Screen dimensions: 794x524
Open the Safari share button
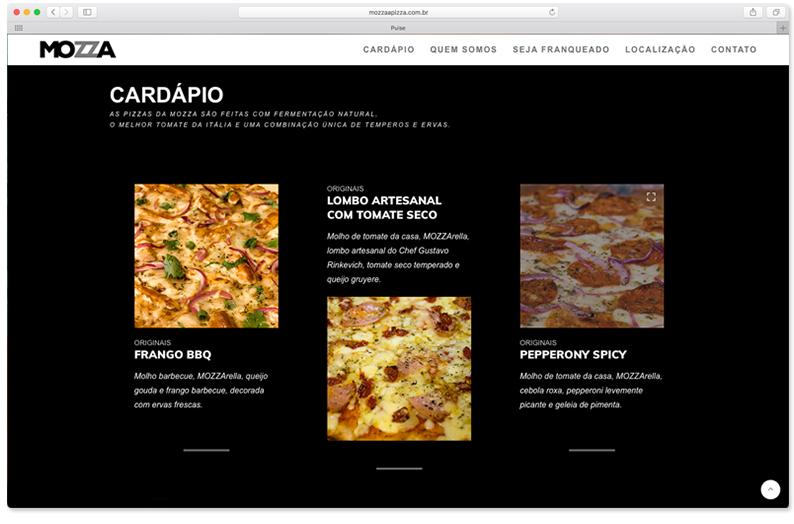(x=753, y=12)
